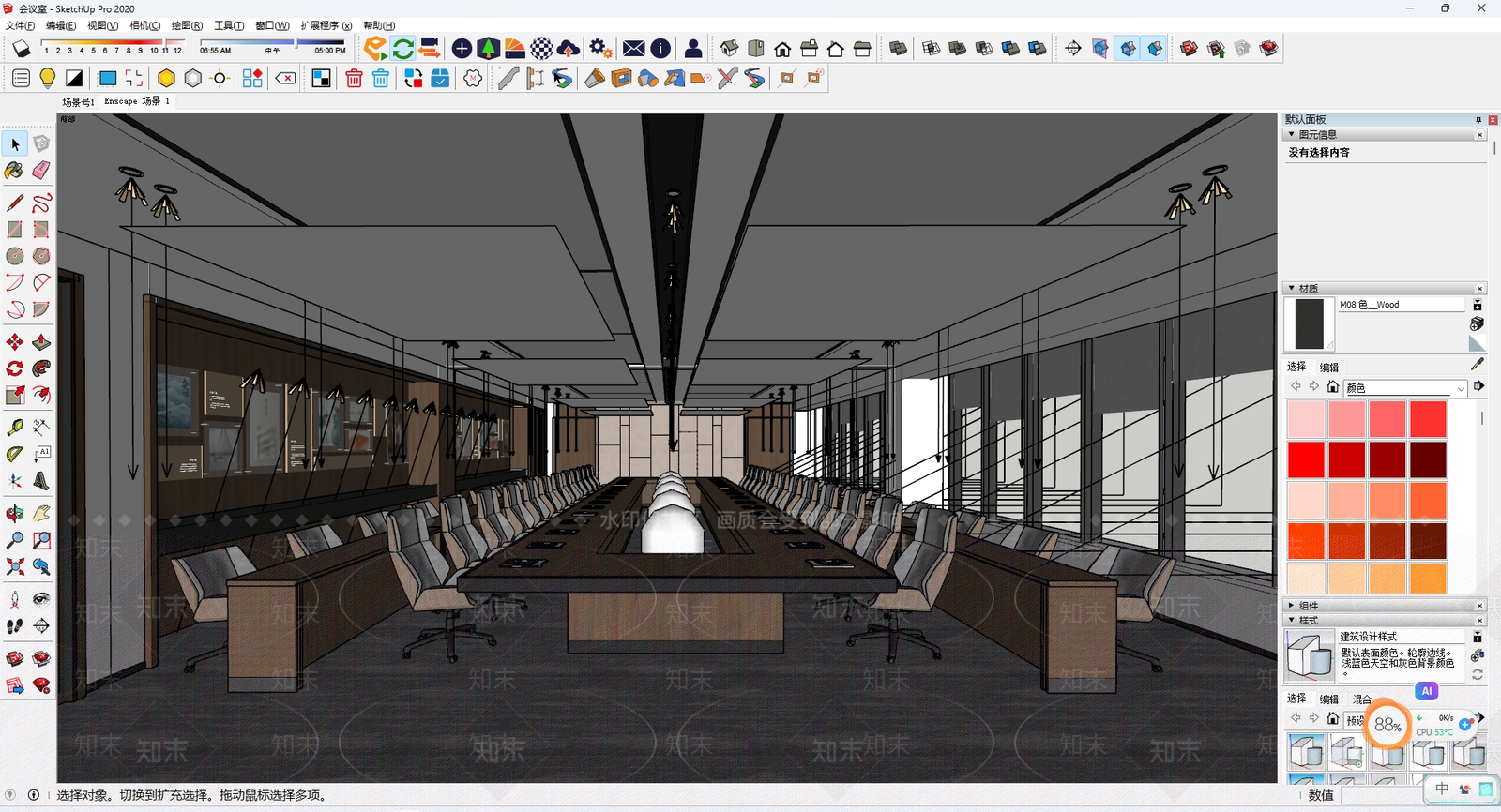Open the styles 混合 tab
Screen dimensions: 1501x812
(x=1362, y=699)
